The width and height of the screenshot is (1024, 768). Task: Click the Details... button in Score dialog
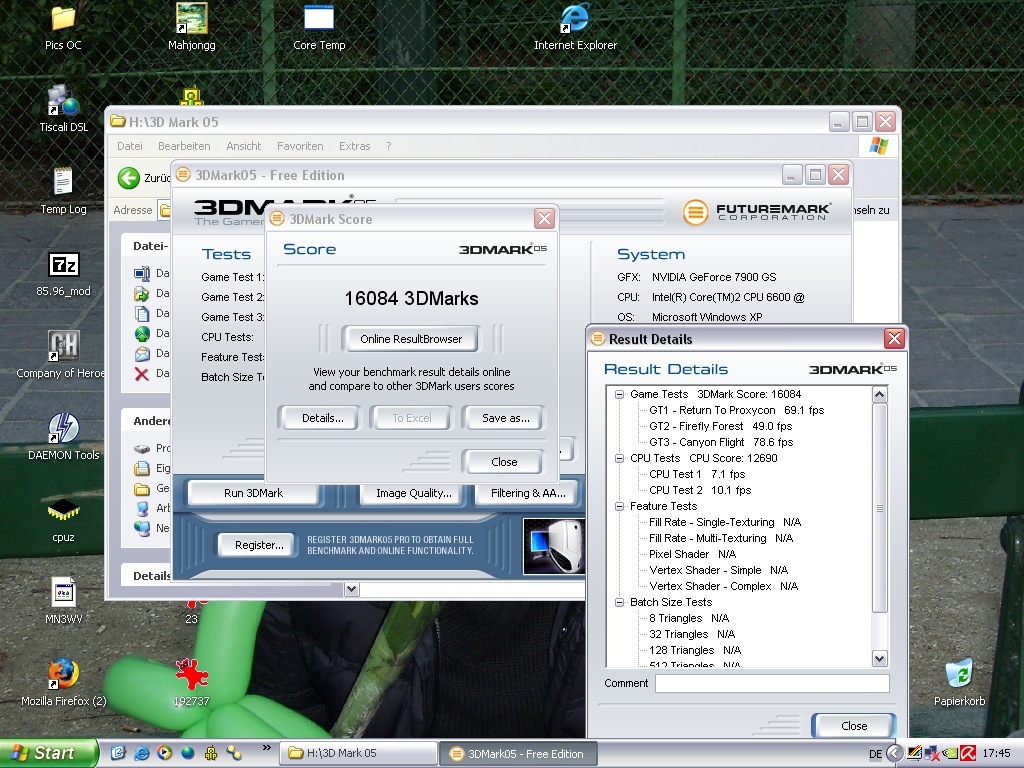[x=319, y=418]
